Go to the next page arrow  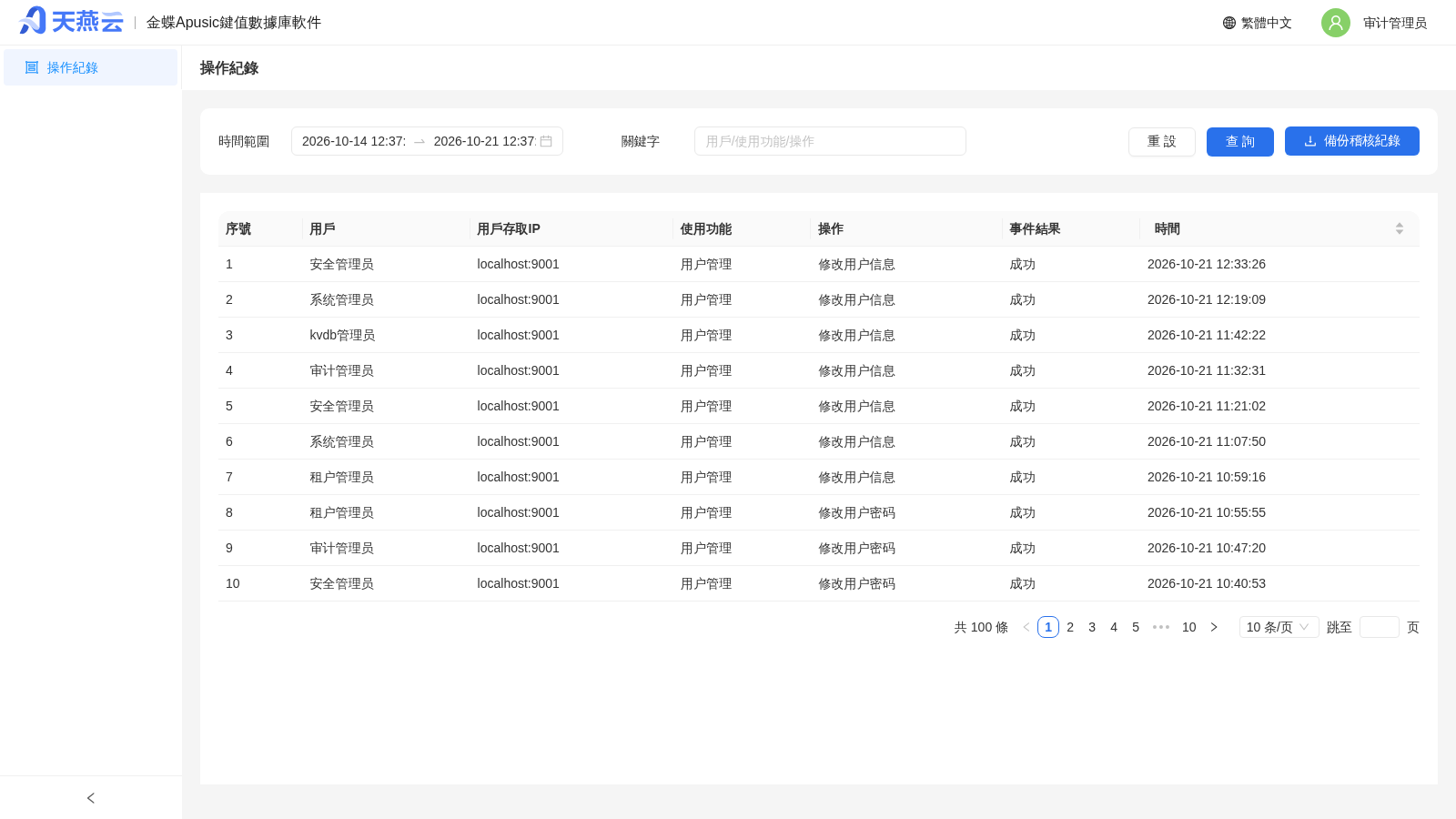pos(1214,627)
